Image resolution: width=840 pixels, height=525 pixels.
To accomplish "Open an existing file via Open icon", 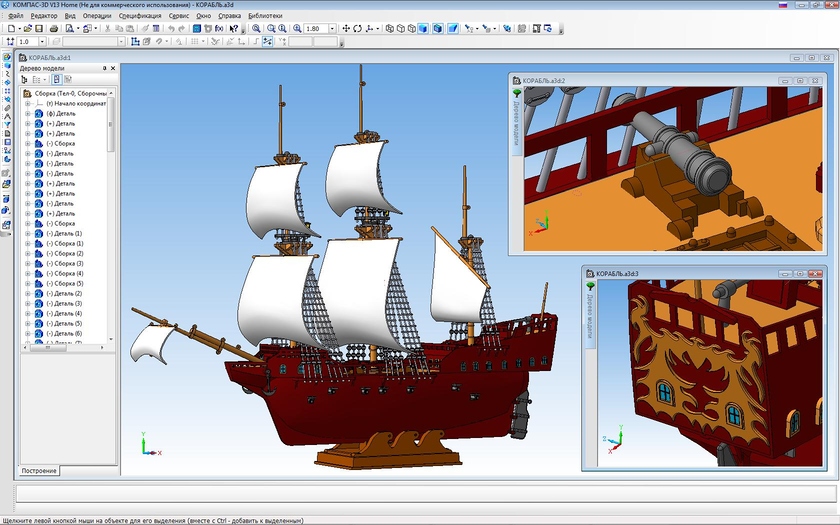I will [28, 29].
